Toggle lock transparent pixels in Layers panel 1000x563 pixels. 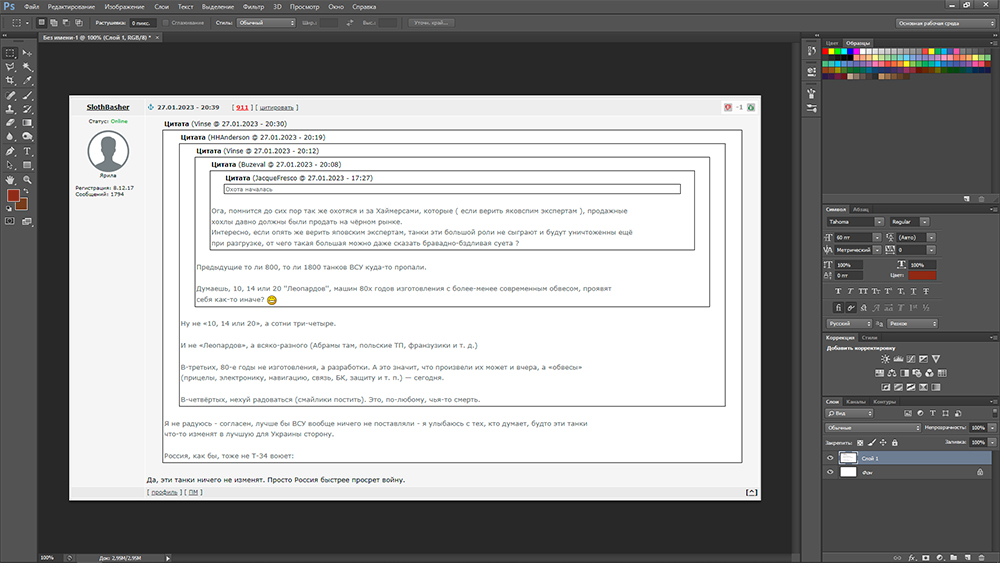[x=860, y=442]
